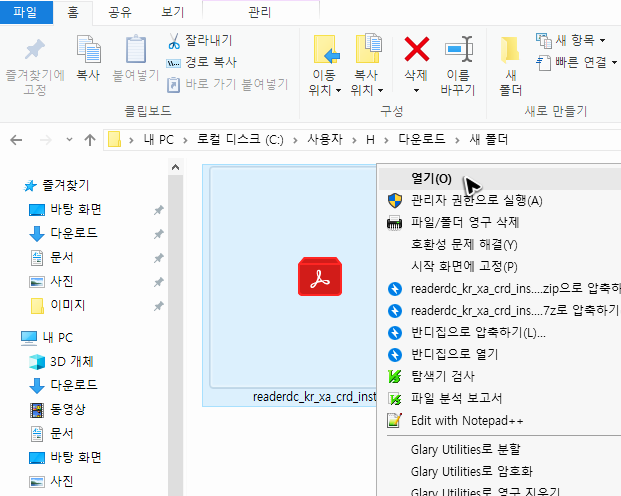The width and height of the screenshot is (621, 496).
Task: Click 내 PC in the address bar
Action: tap(158, 139)
